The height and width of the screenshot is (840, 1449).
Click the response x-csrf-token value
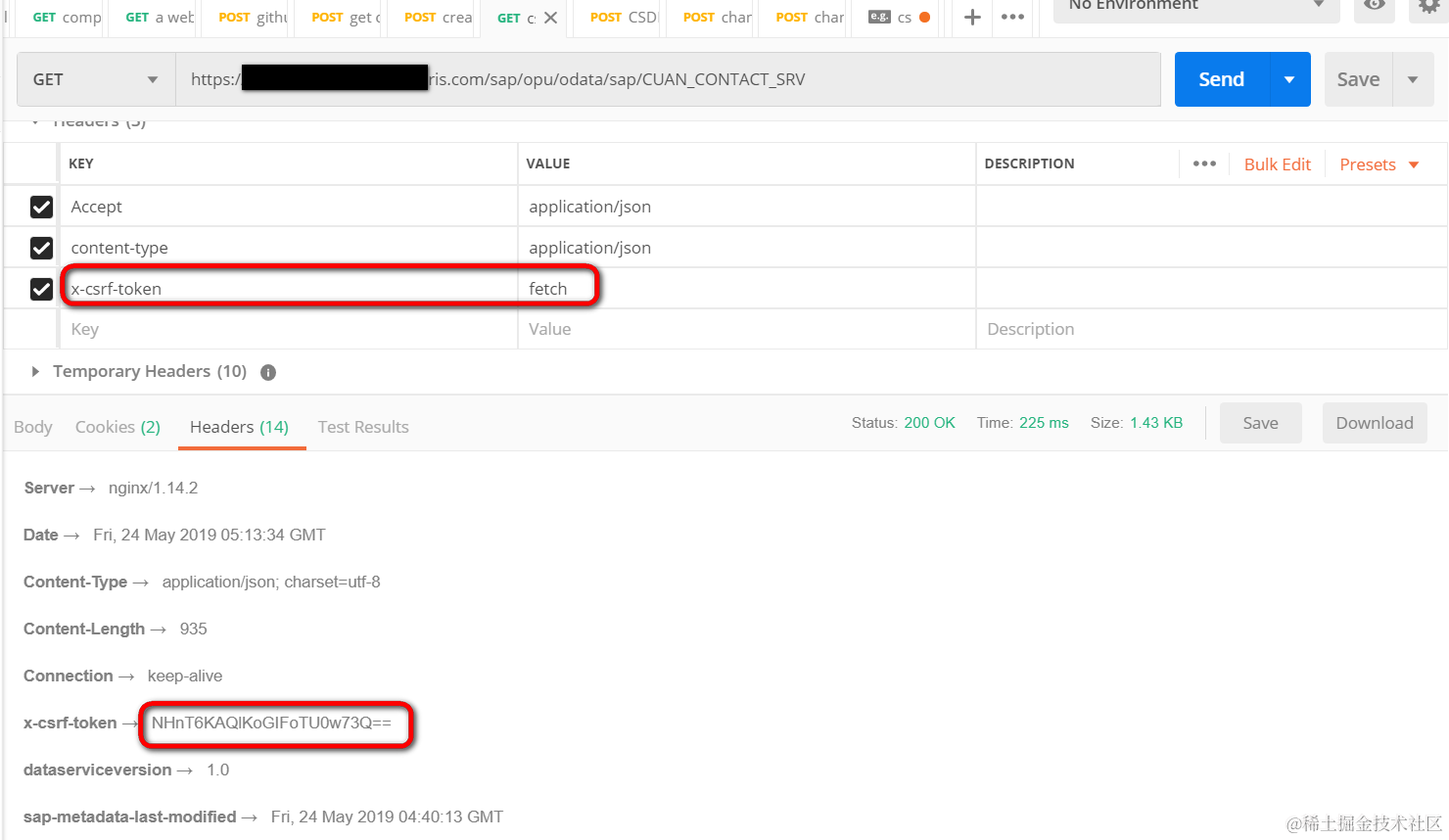(271, 723)
